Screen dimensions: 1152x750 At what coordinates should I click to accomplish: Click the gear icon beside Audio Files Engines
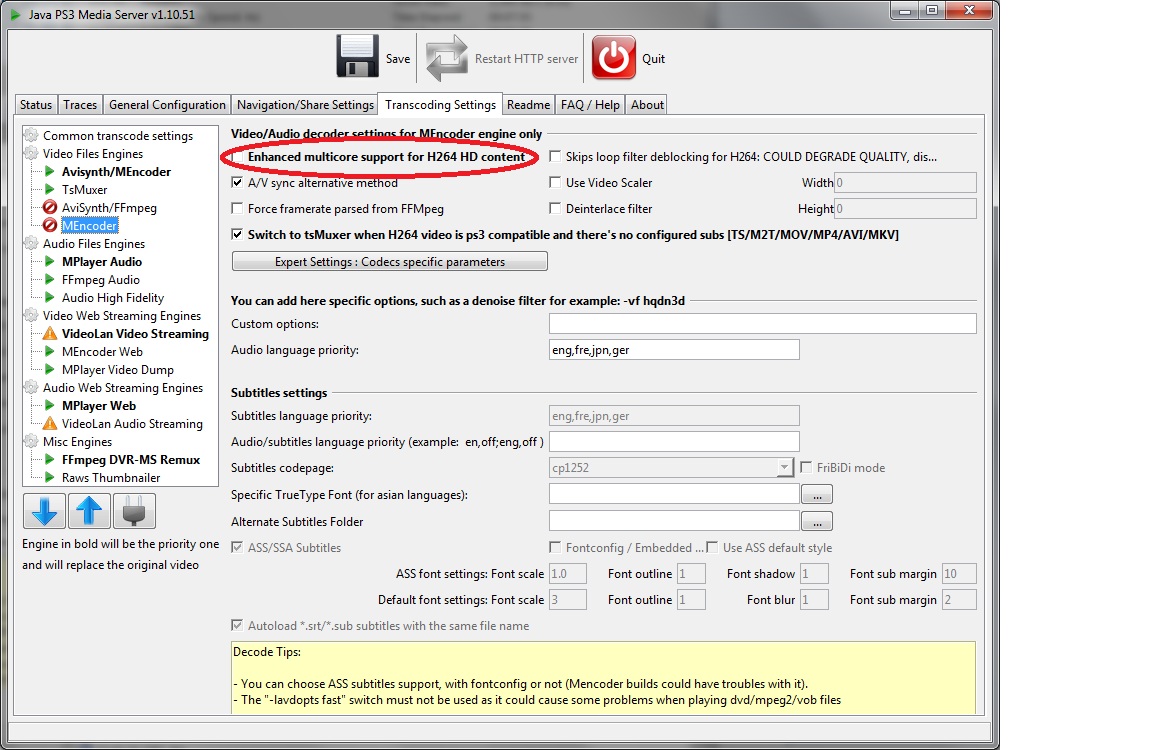32,243
